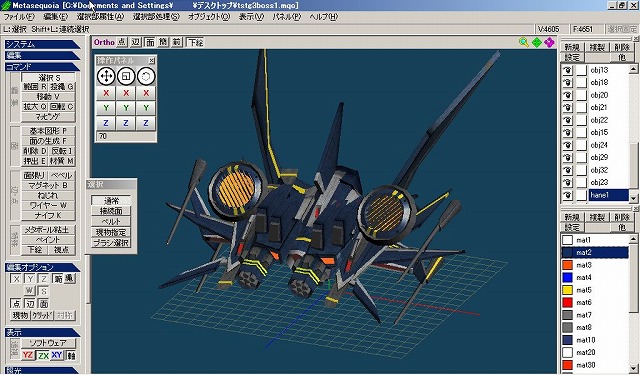Select the yellow mat5 color swatch
The width and height of the screenshot is (640, 375).
click(x=567, y=290)
